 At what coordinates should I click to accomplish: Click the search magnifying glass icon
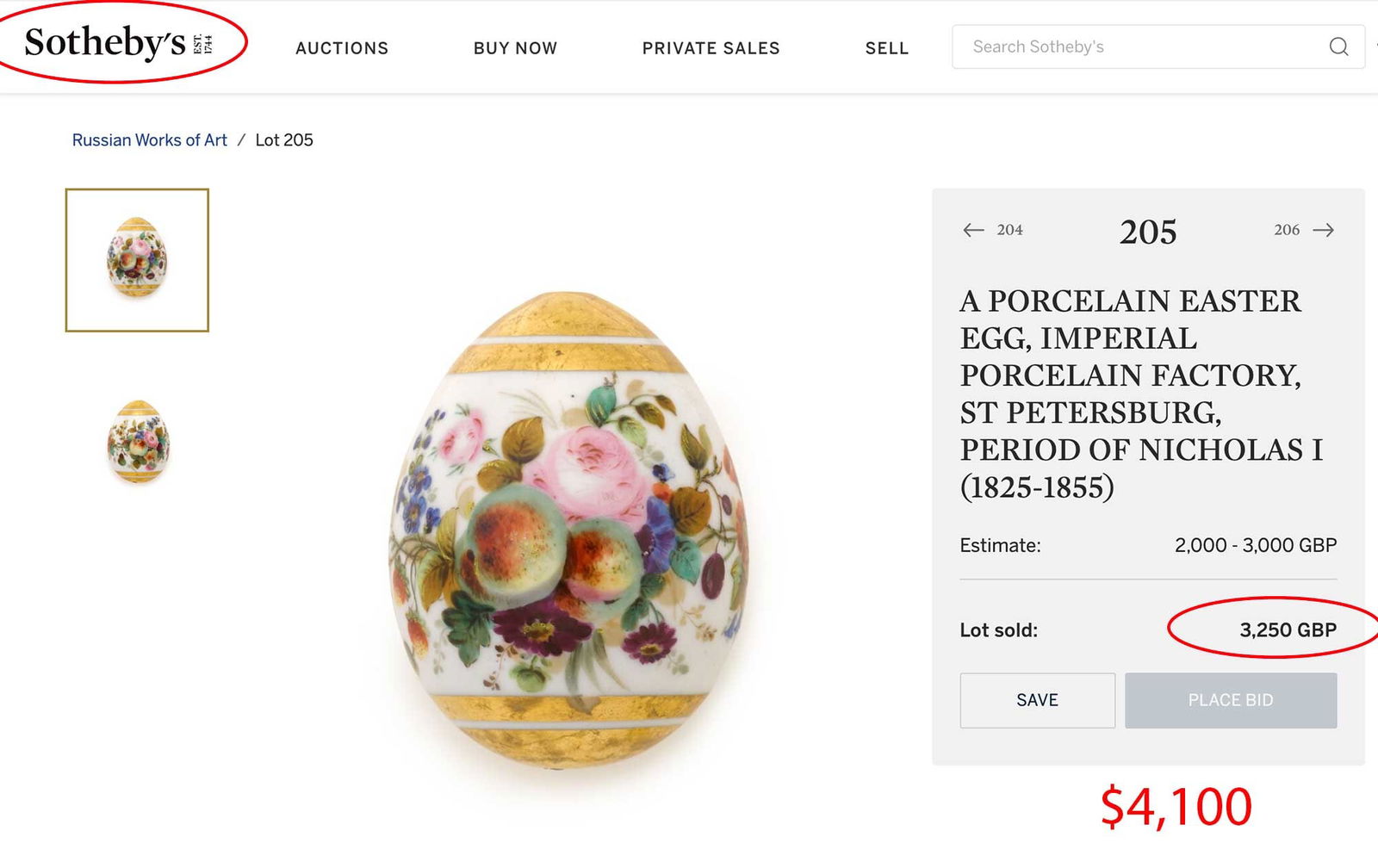[1338, 47]
